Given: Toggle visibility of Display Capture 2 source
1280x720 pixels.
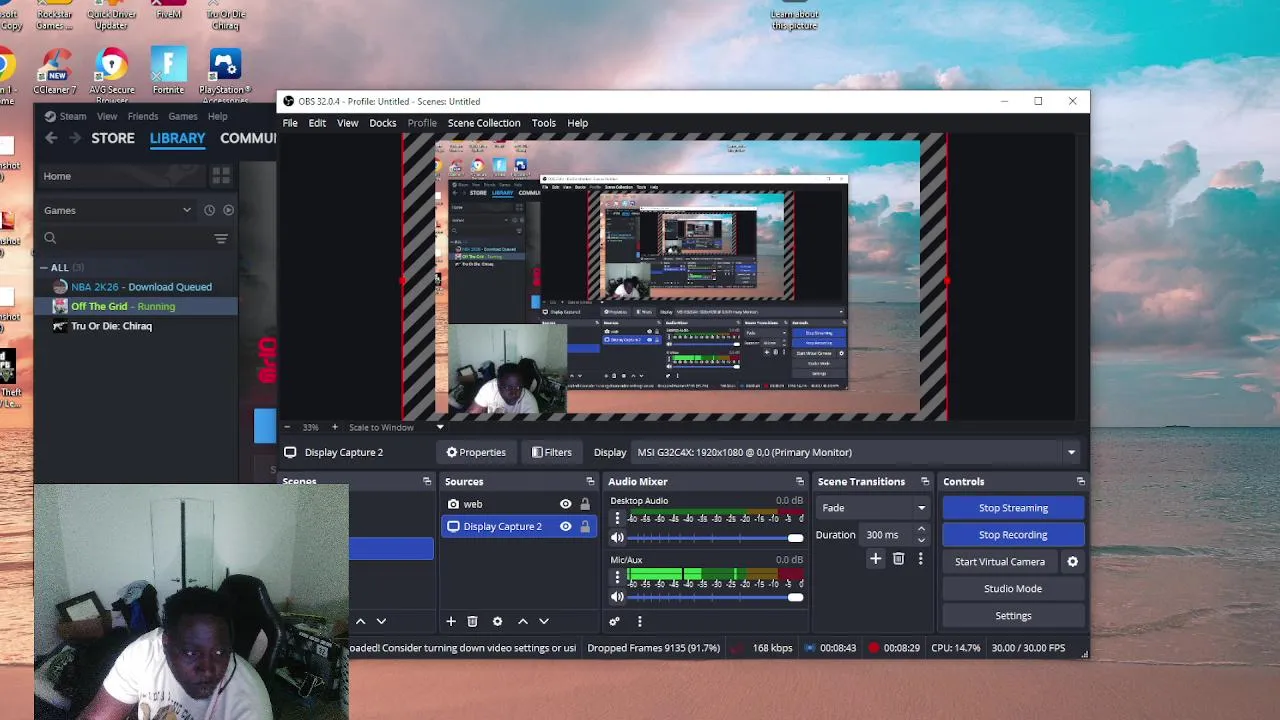Looking at the screenshot, I should pos(566,526).
